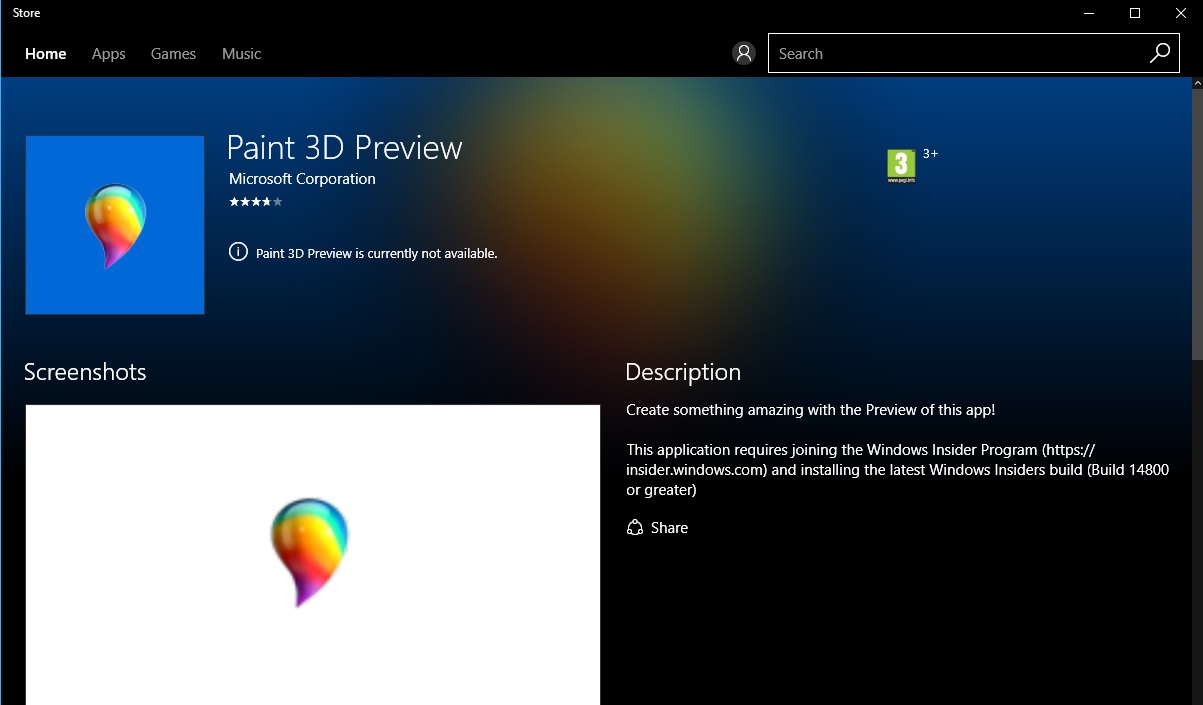
Task: Click the Screenshots section heading
Action: pos(85,372)
